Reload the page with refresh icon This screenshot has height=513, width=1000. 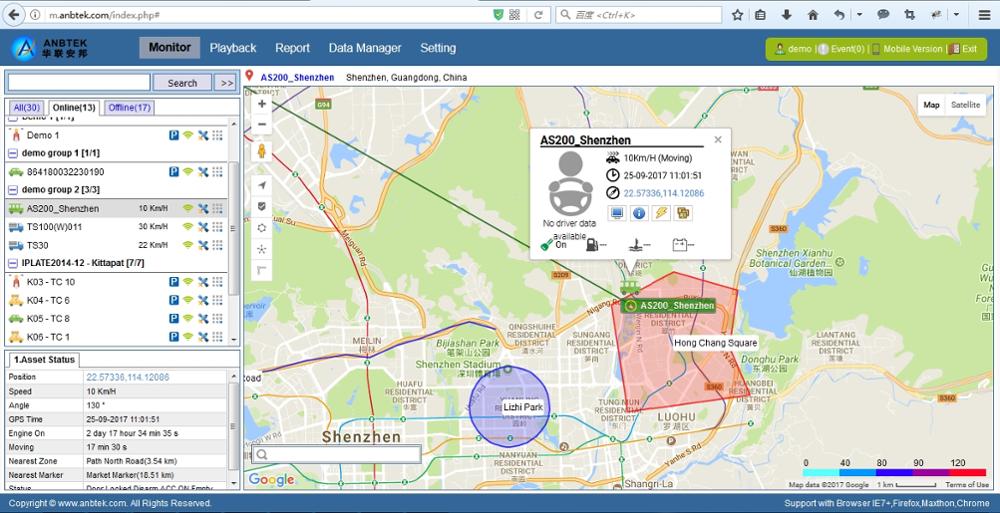(x=538, y=15)
